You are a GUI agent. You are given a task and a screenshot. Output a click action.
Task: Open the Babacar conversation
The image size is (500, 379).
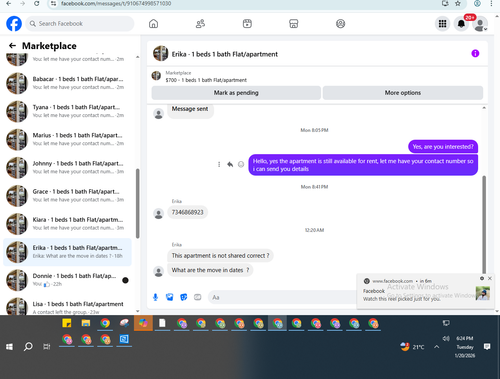[67, 83]
